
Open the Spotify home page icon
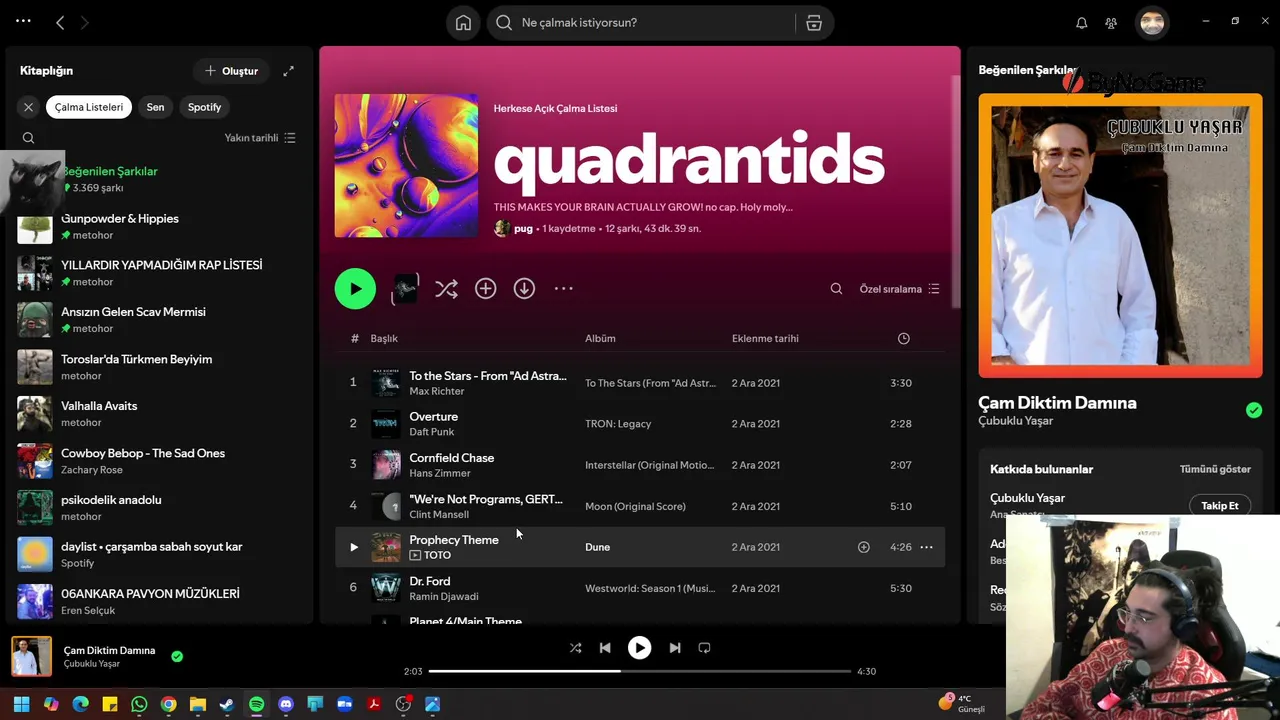pos(463,23)
